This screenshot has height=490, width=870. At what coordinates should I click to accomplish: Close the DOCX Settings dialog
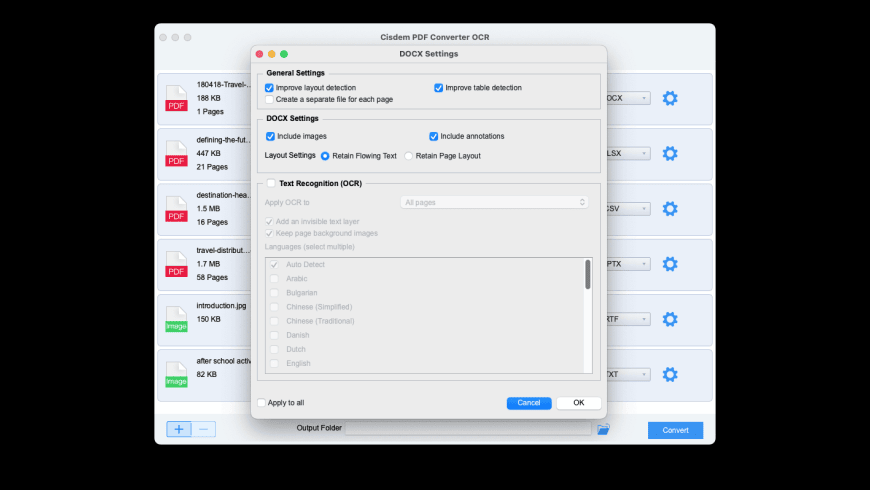coord(259,54)
